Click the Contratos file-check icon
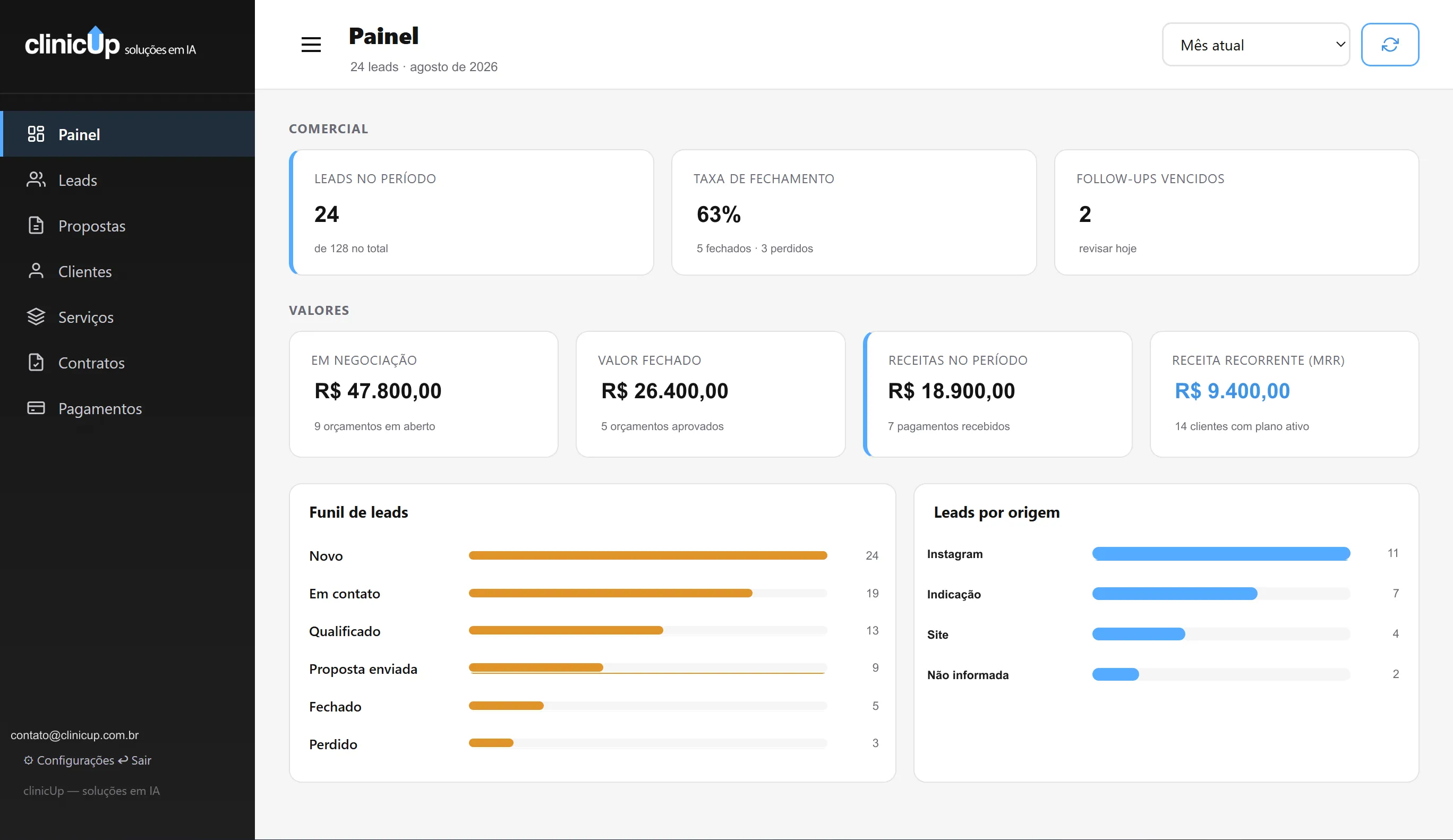The image size is (1453, 840). [36, 362]
